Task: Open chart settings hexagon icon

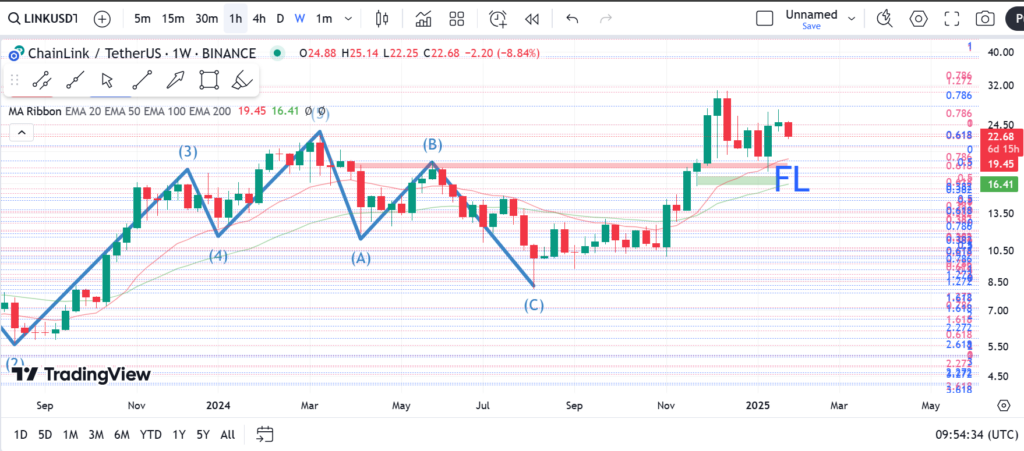Action: [918, 18]
